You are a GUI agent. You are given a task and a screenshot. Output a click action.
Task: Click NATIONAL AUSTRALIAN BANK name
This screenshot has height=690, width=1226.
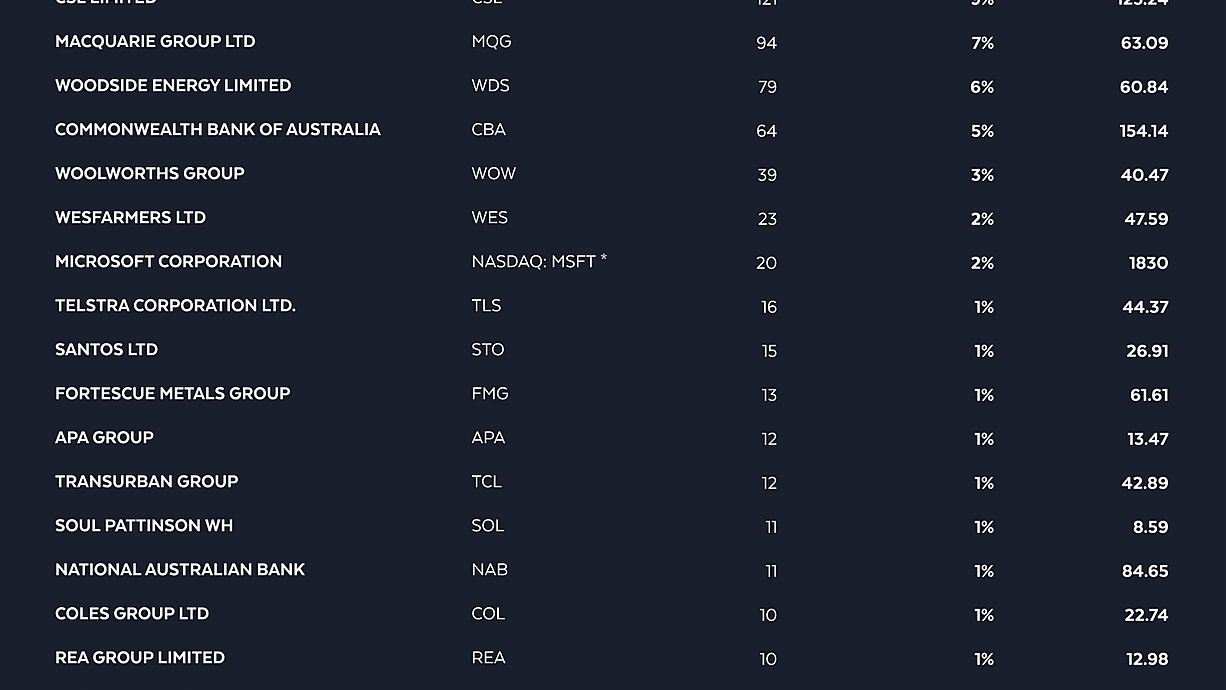(x=180, y=570)
